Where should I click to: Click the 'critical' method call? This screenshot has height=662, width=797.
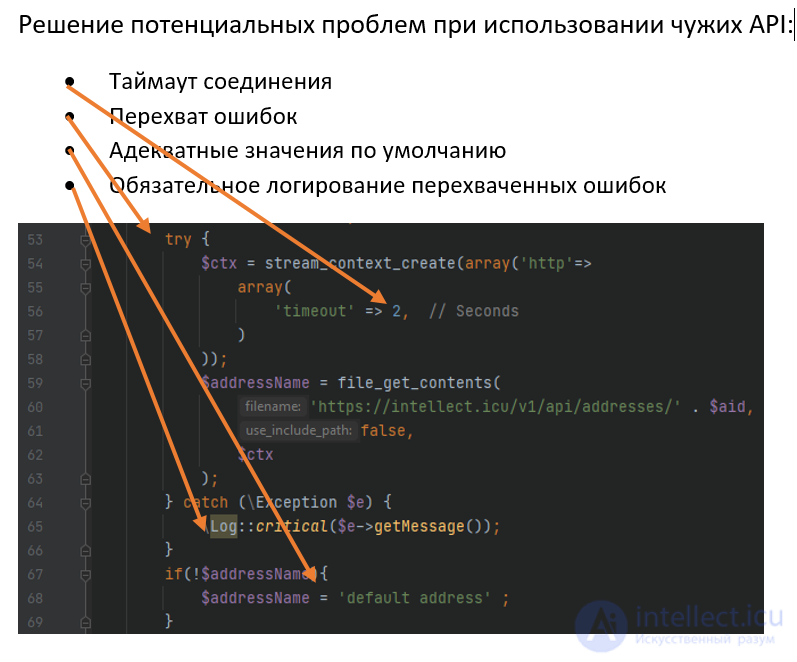[x=292, y=526]
